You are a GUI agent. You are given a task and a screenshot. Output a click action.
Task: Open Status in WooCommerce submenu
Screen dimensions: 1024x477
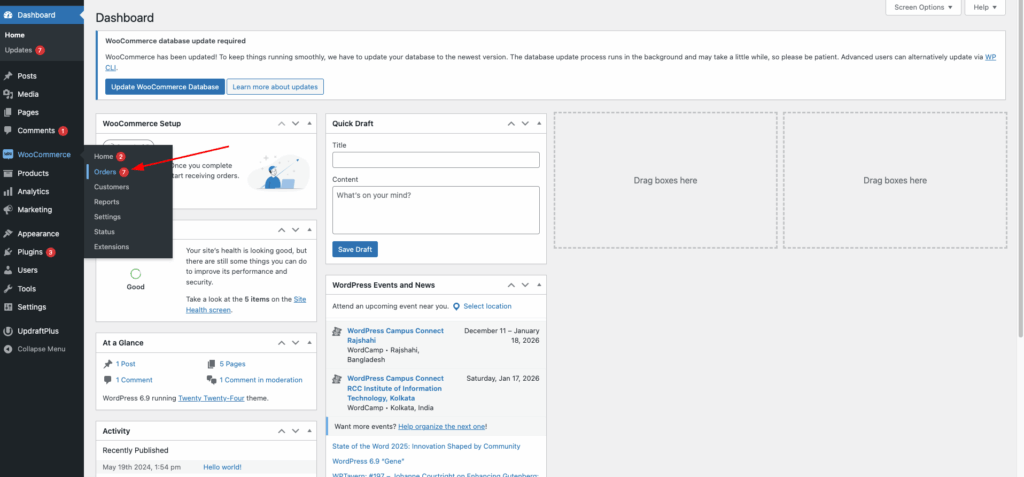104,232
